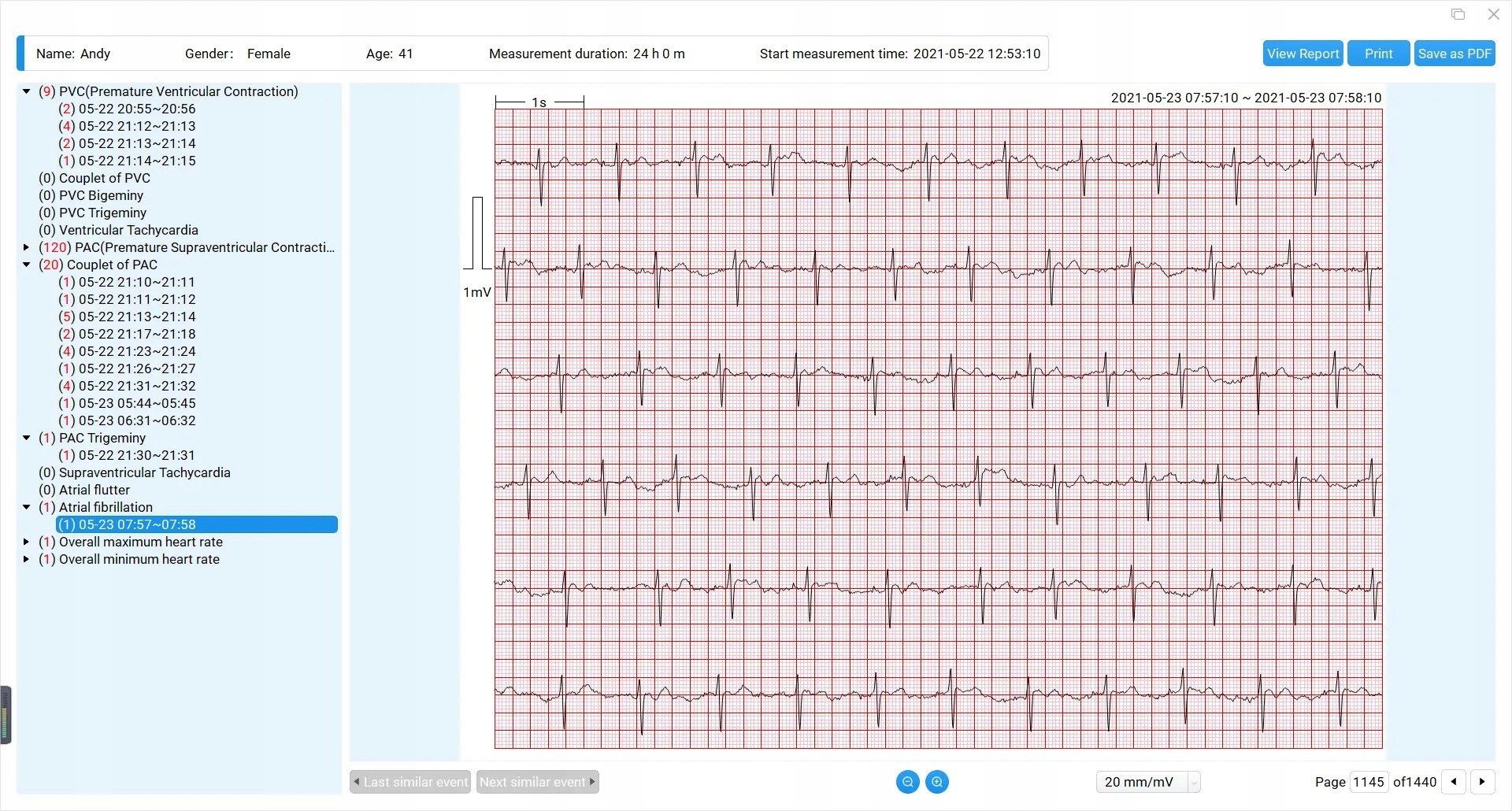The image size is (1512, 811).
Task: Select Couplet PAC event (5) 05-22 21:13~21:14
Action: point(127,317)
